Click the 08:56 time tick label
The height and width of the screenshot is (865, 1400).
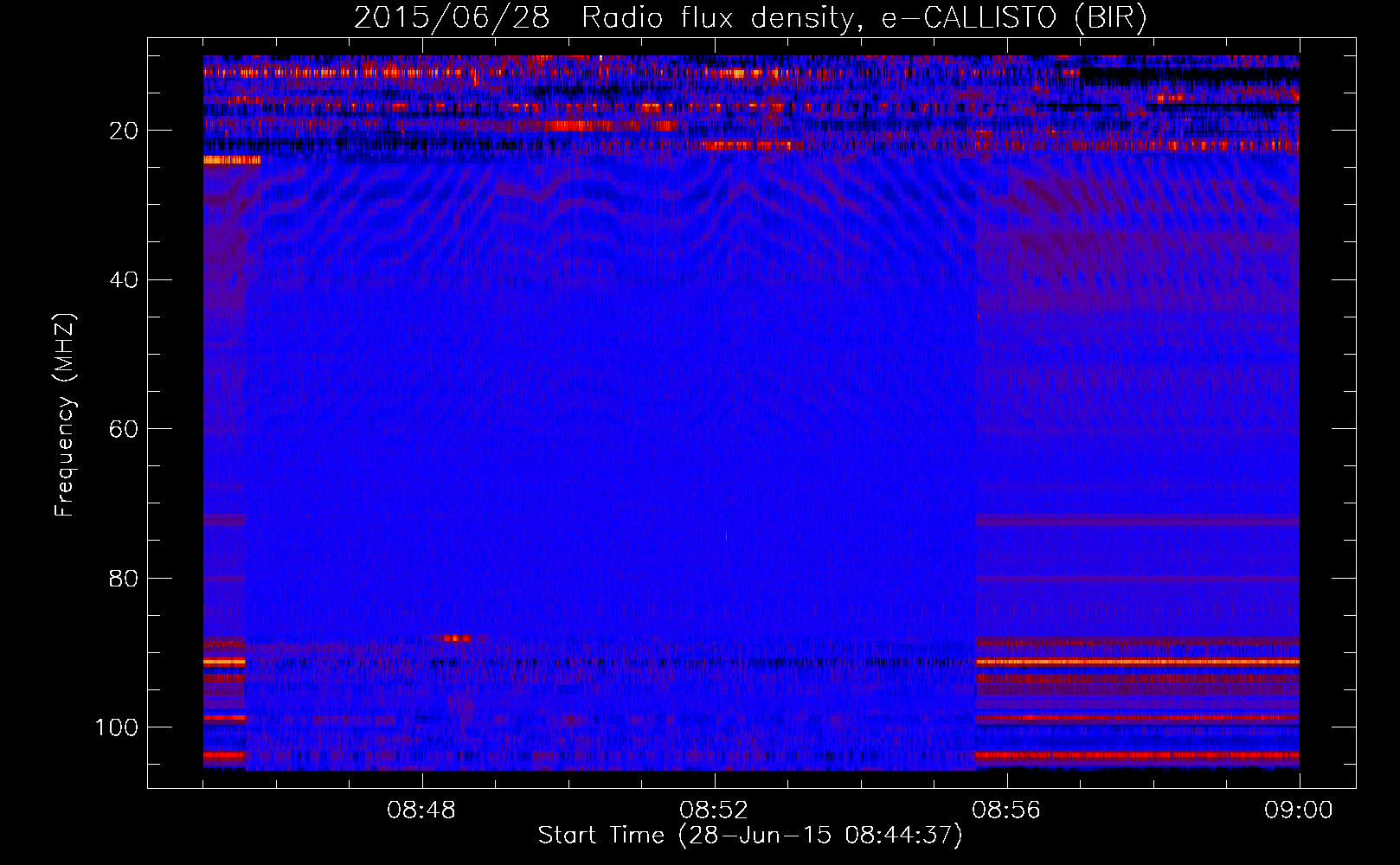(x=1006, y=811)
